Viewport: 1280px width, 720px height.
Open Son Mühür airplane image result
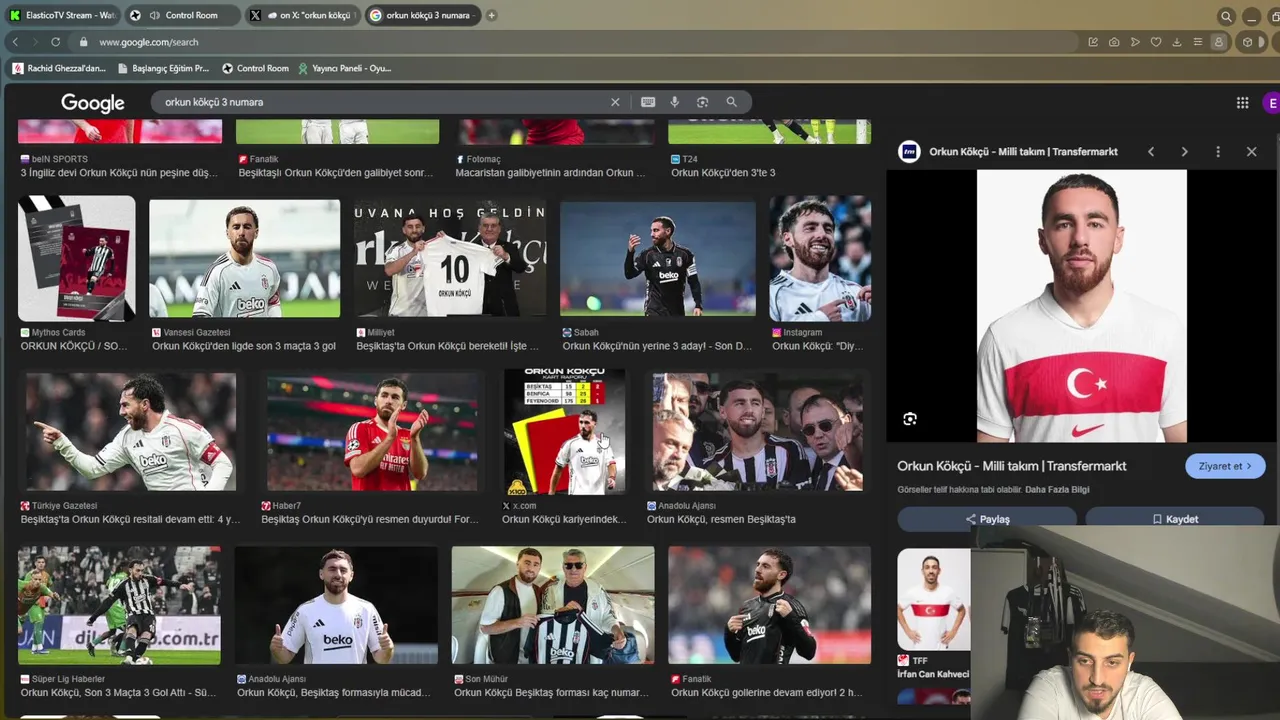pos(553,606)
